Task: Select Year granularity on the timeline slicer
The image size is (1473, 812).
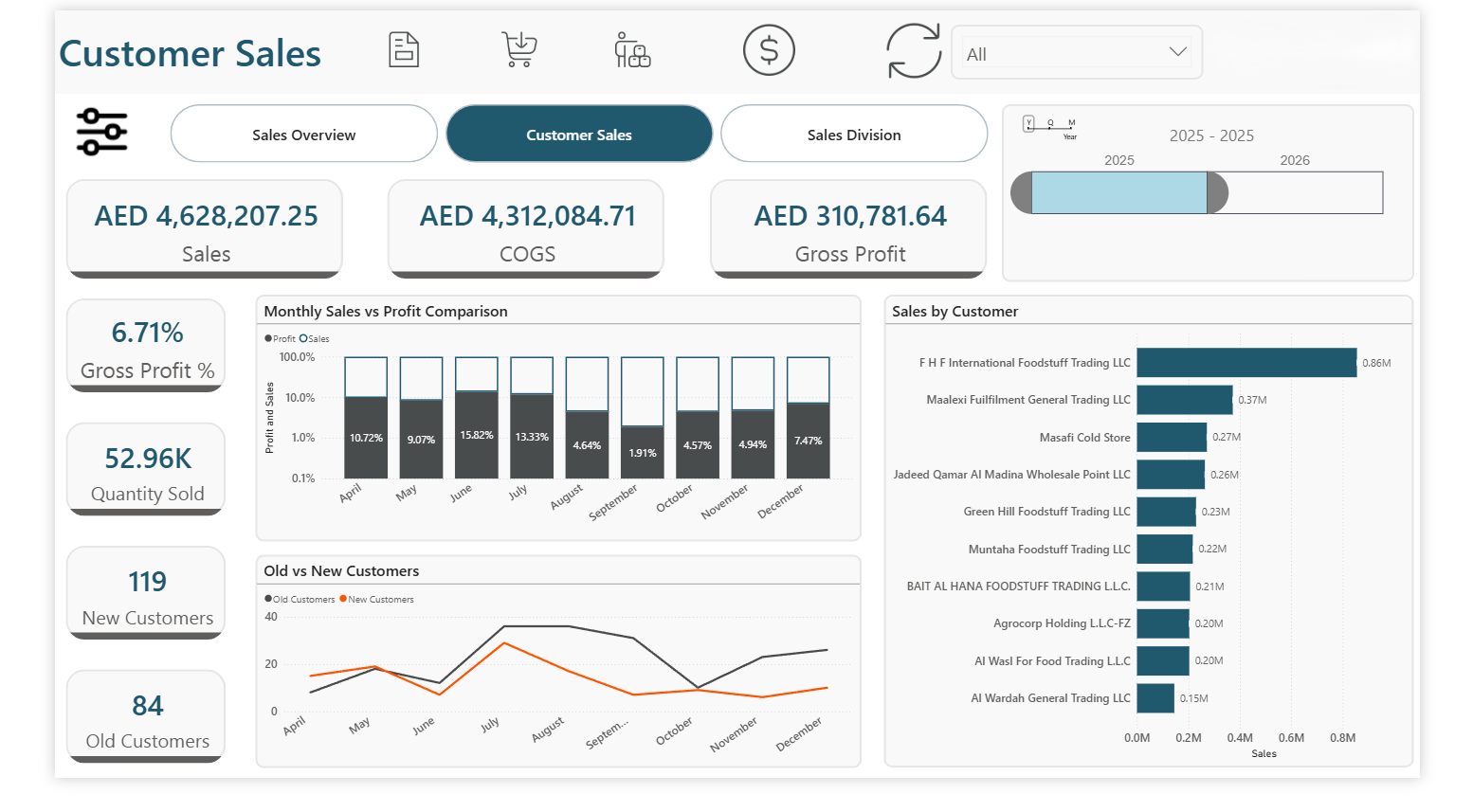Action: click(x=1029, y=122)
